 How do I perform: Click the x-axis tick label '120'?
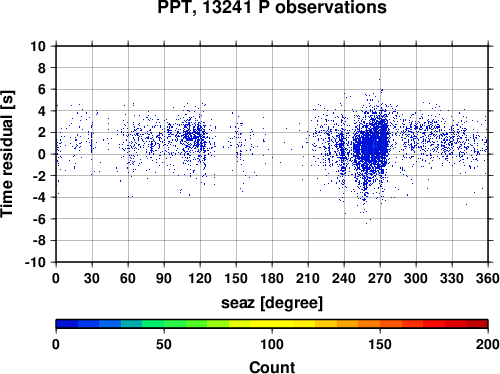point(200,278)
